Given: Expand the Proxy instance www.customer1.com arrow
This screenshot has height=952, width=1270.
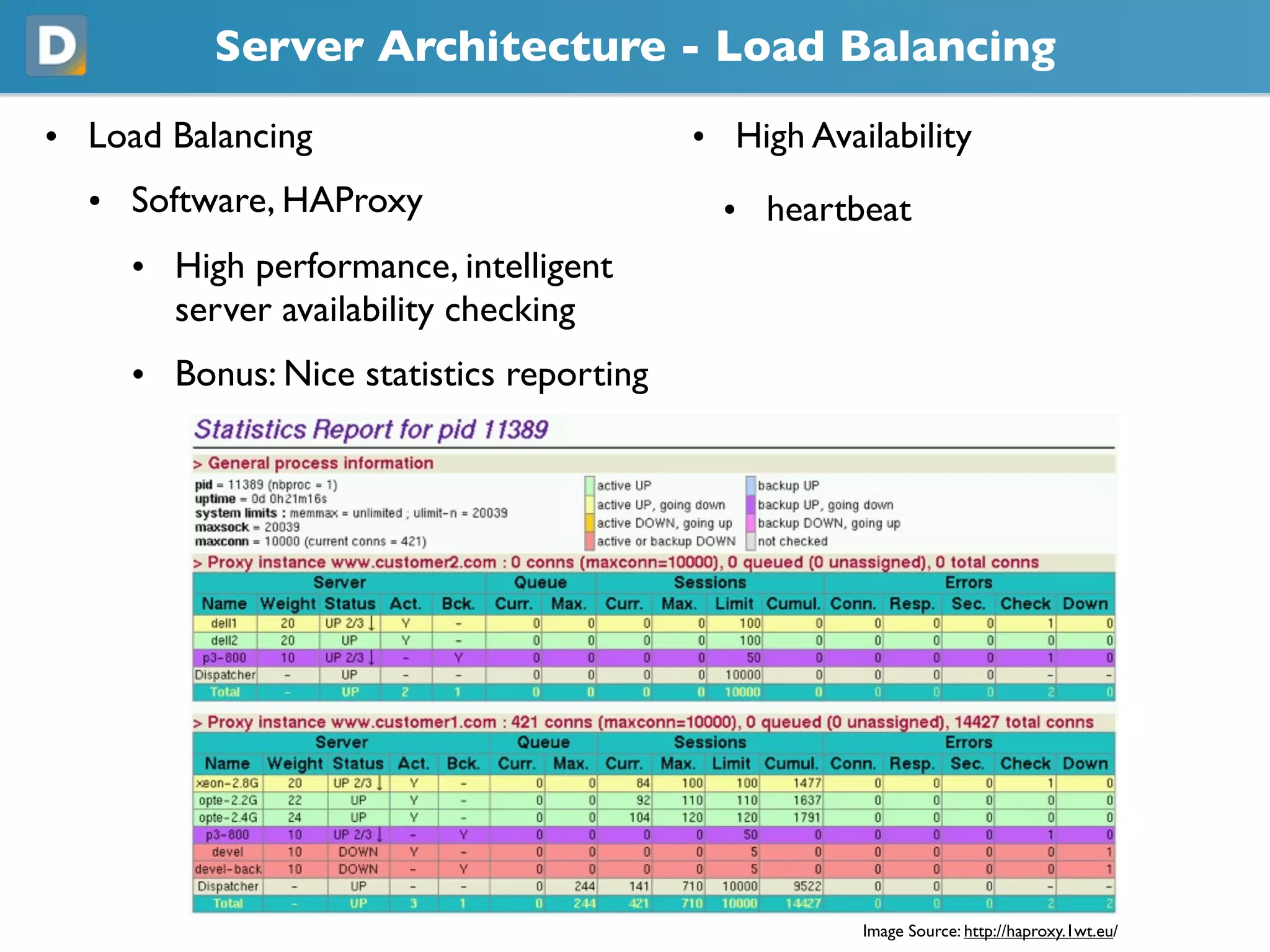Looking at the screenshot, I should [x=198, y=723].
